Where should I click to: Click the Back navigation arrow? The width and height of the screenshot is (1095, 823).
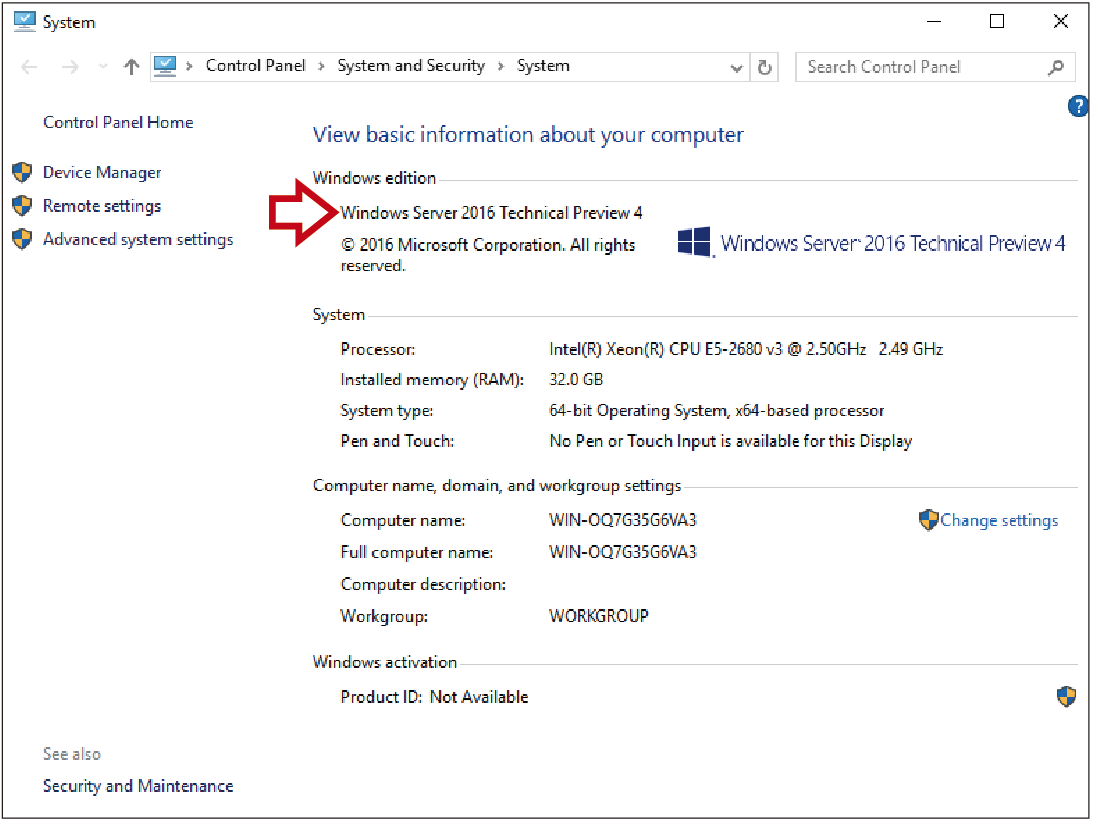click(29, 67)
